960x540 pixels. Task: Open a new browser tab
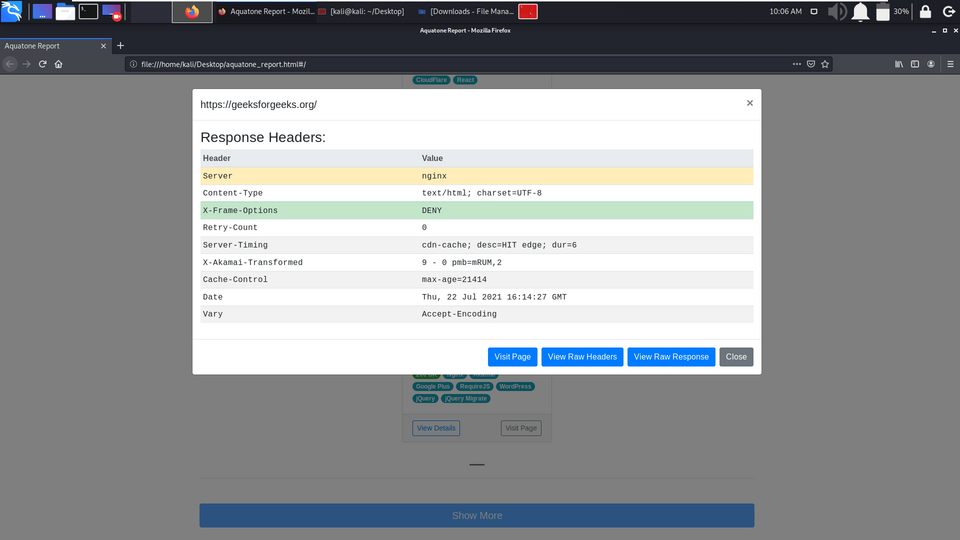pyautogui.click(x=120, y=46)
